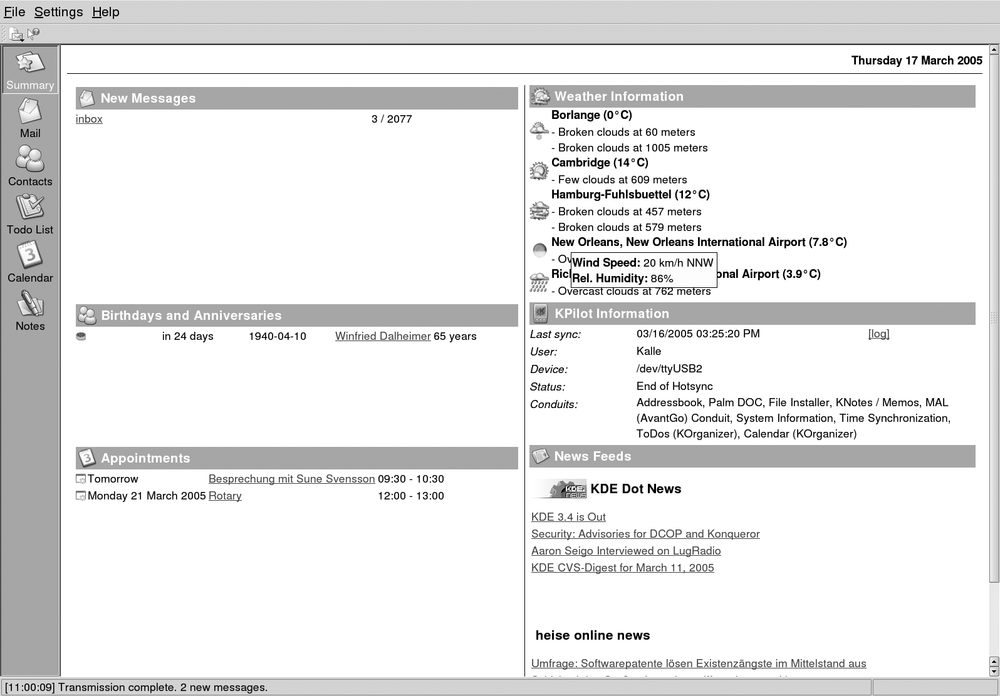Image resolution: width=1000 pixels, height=696 pixels.
Task: Click the KPilot Information header icon
Action: (x=540, y=313)
